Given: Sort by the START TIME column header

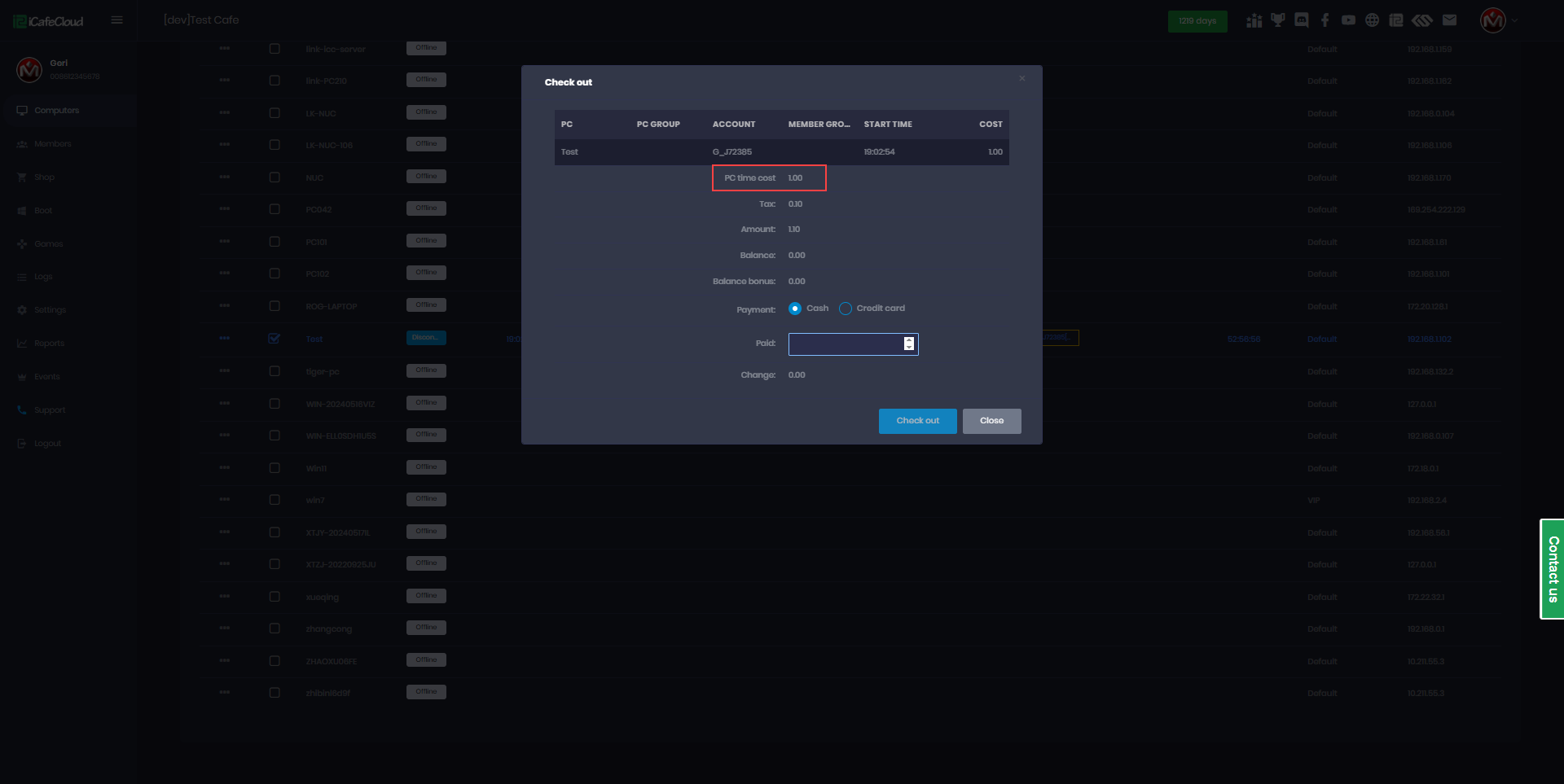Looking at the screenshot, I should pos(888,125).
